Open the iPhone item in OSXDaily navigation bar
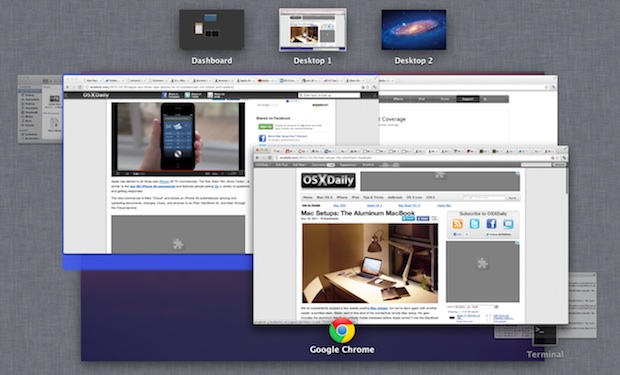Viewport: 620px width, 375px height. click(x=342, y=197)
